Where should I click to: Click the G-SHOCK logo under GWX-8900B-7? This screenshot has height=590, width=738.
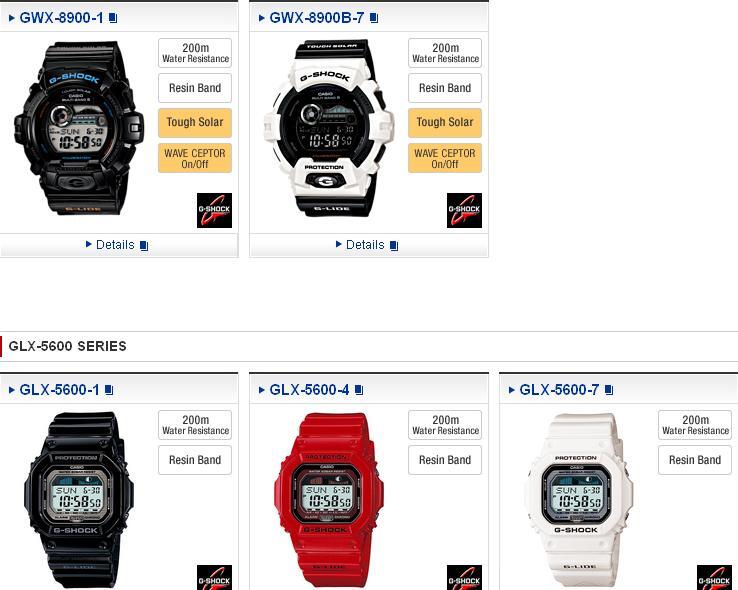(x=464, y=210)
